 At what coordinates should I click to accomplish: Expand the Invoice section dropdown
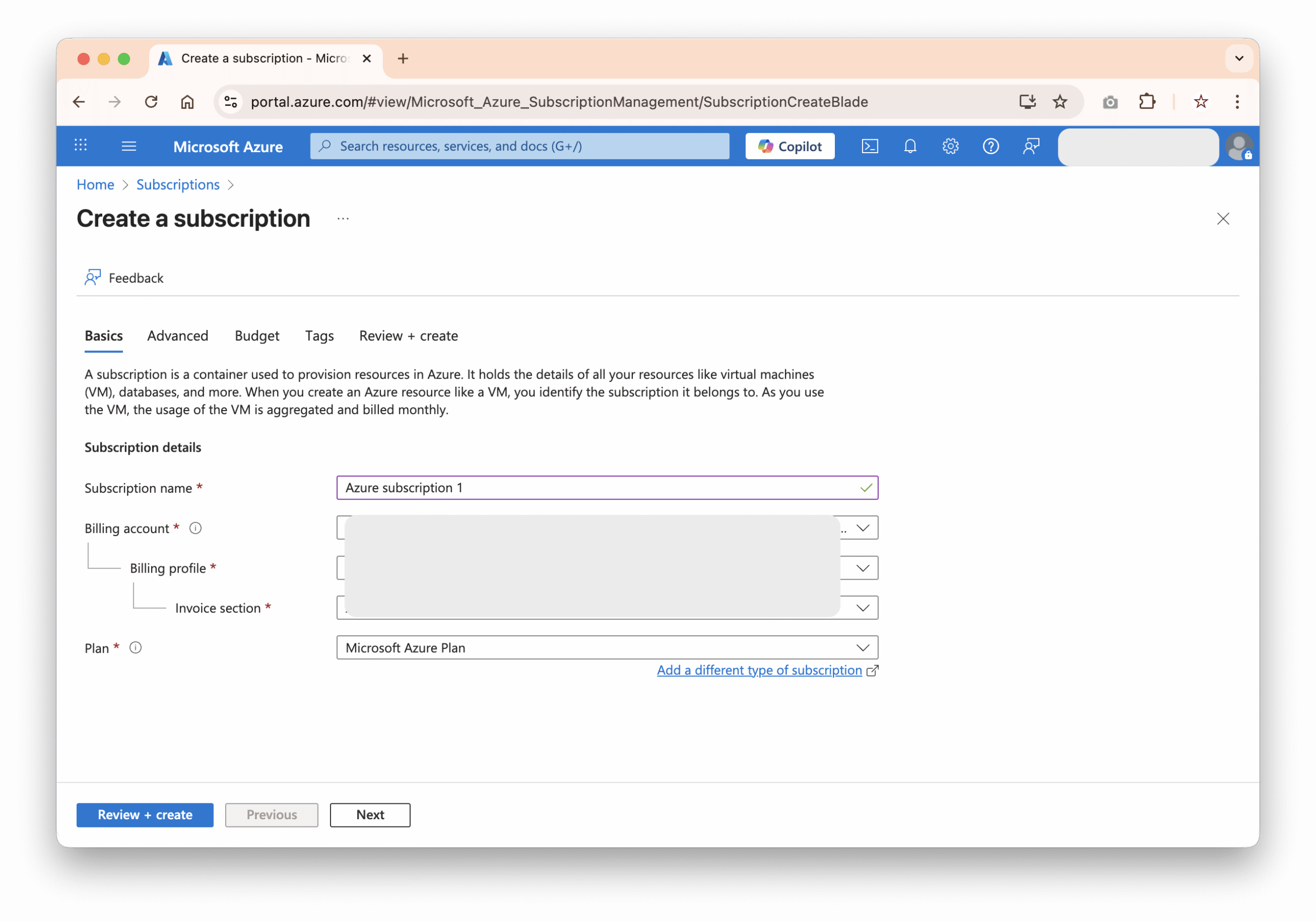click(863, 608)
